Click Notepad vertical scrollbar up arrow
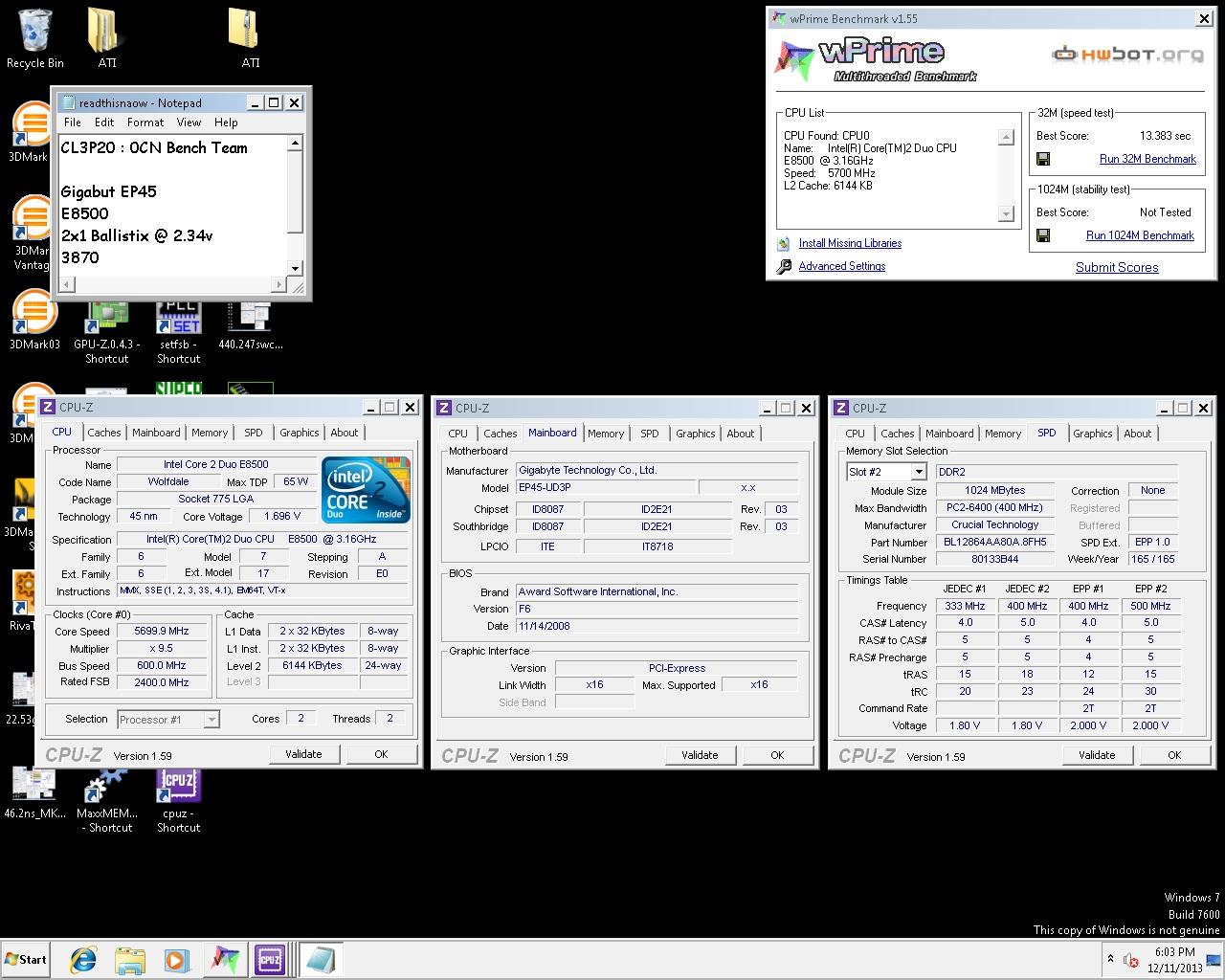1225x980 pixels. [295, 144]
